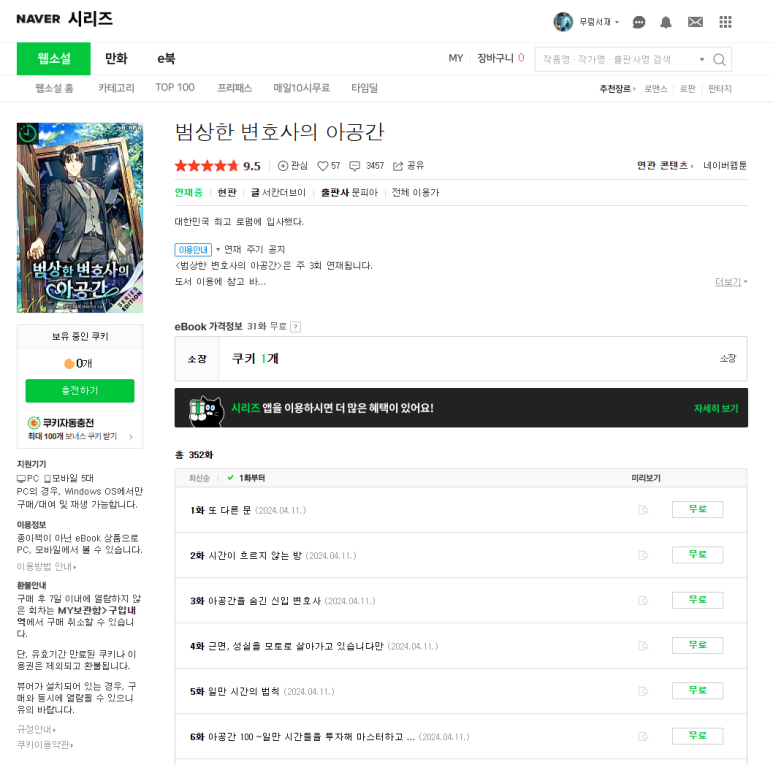The width and height of the screenshot is (773, 765).
Task: Click the green 충전하기 button
Action: tap(80, 391)
